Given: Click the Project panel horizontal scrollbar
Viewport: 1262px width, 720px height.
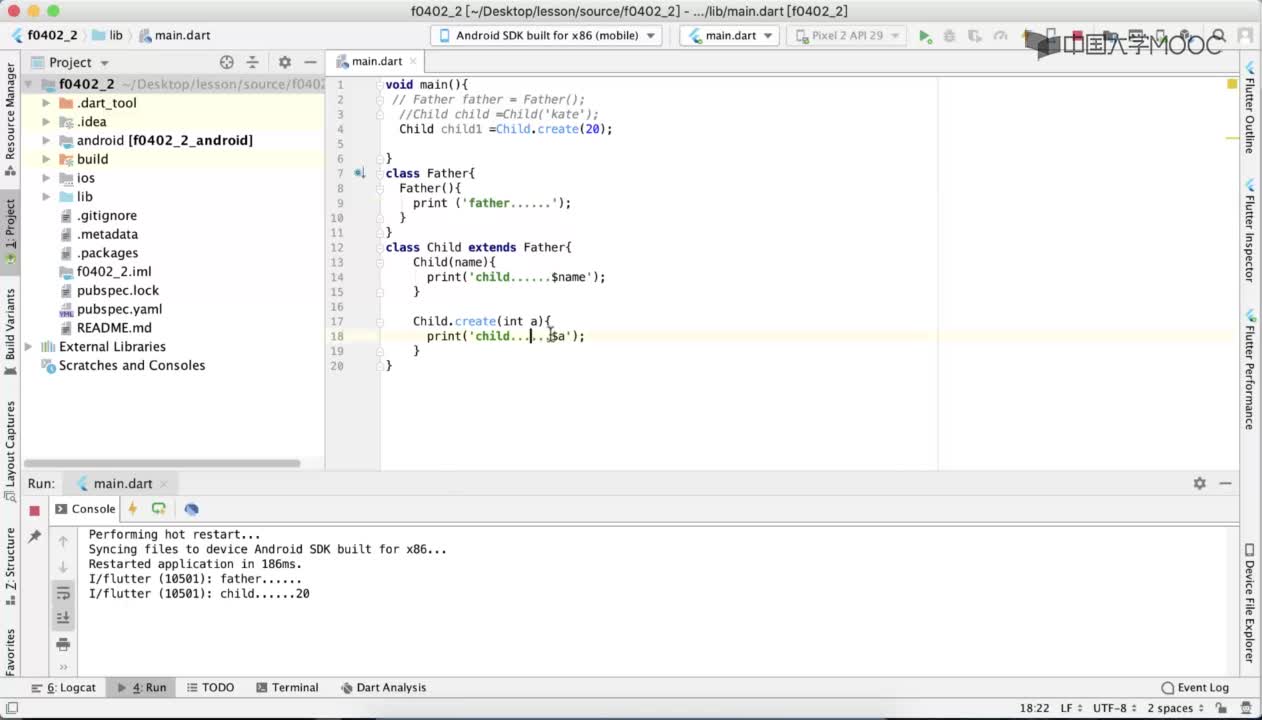Looking at the screenshot, I should [162, 463].
